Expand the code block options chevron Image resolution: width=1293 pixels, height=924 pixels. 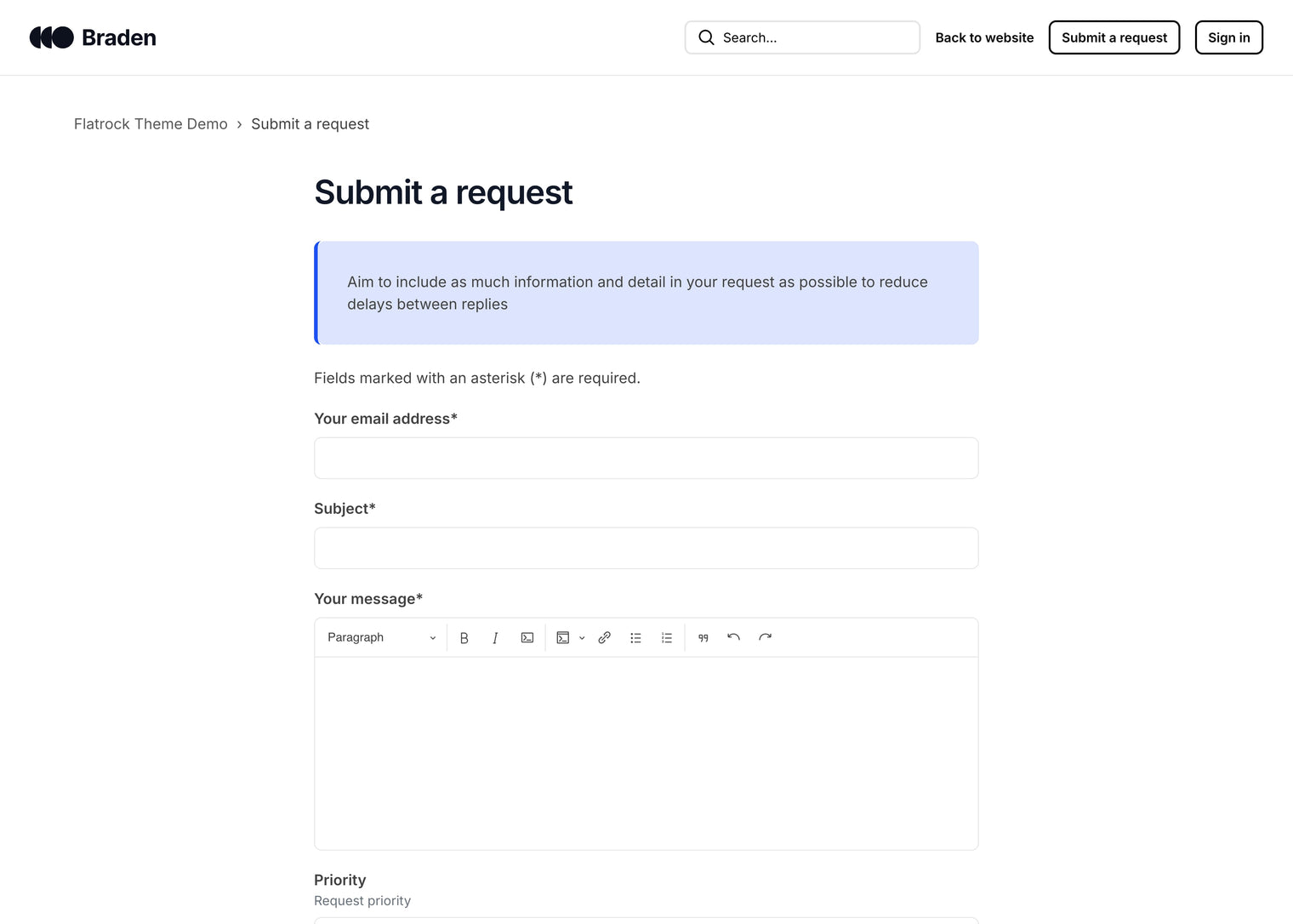click(x=582, y=637)
